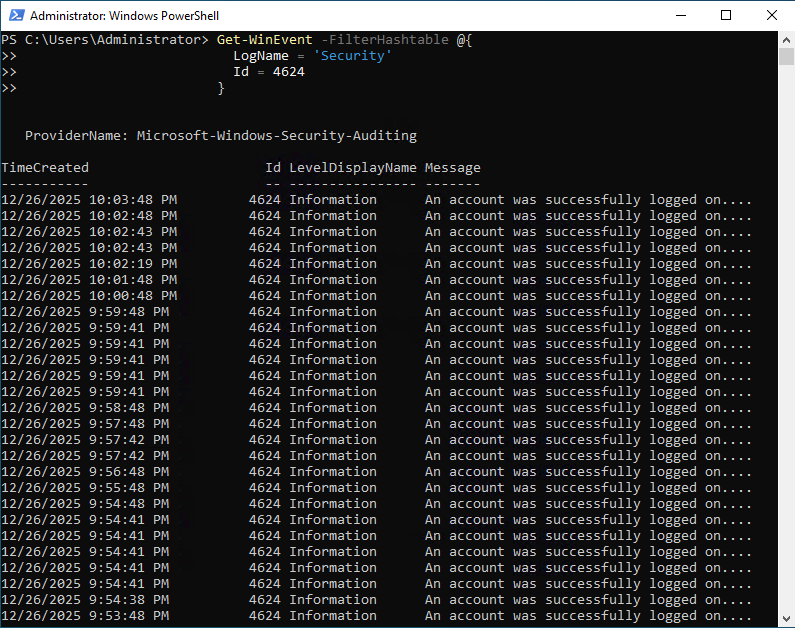Click the message text in the 9:54:38 PM row
The height and width of the screenshot is (628, 795).
point(587,600)
